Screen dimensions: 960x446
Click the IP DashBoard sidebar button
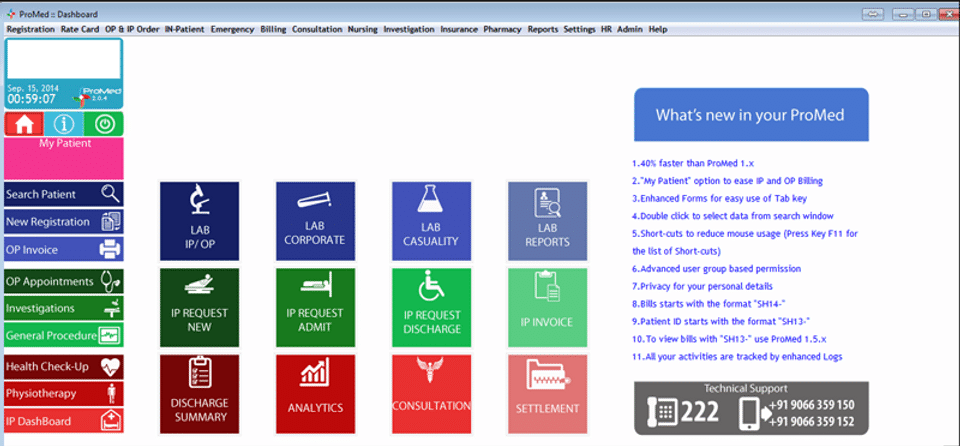(x=64, y=421)
